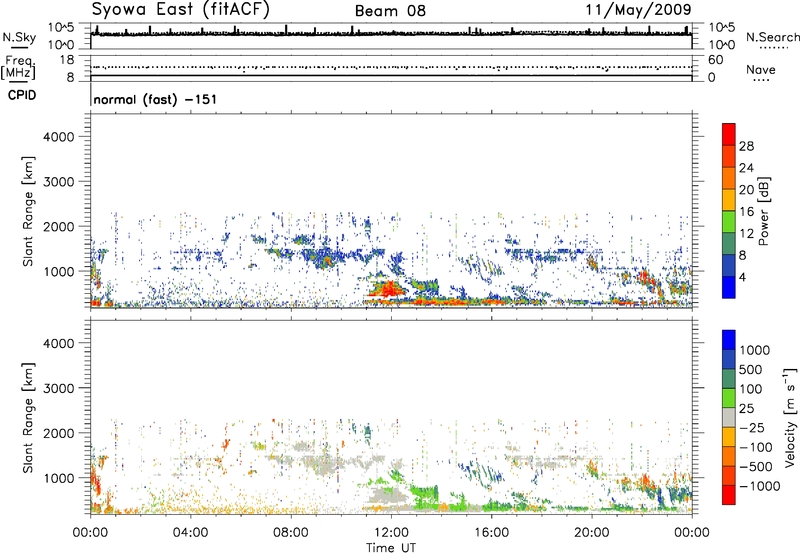Image resolution: width=800 pixels, height=554 pixels.
Task: Click the 'Time UT' axis title
Action: (391, 548)
